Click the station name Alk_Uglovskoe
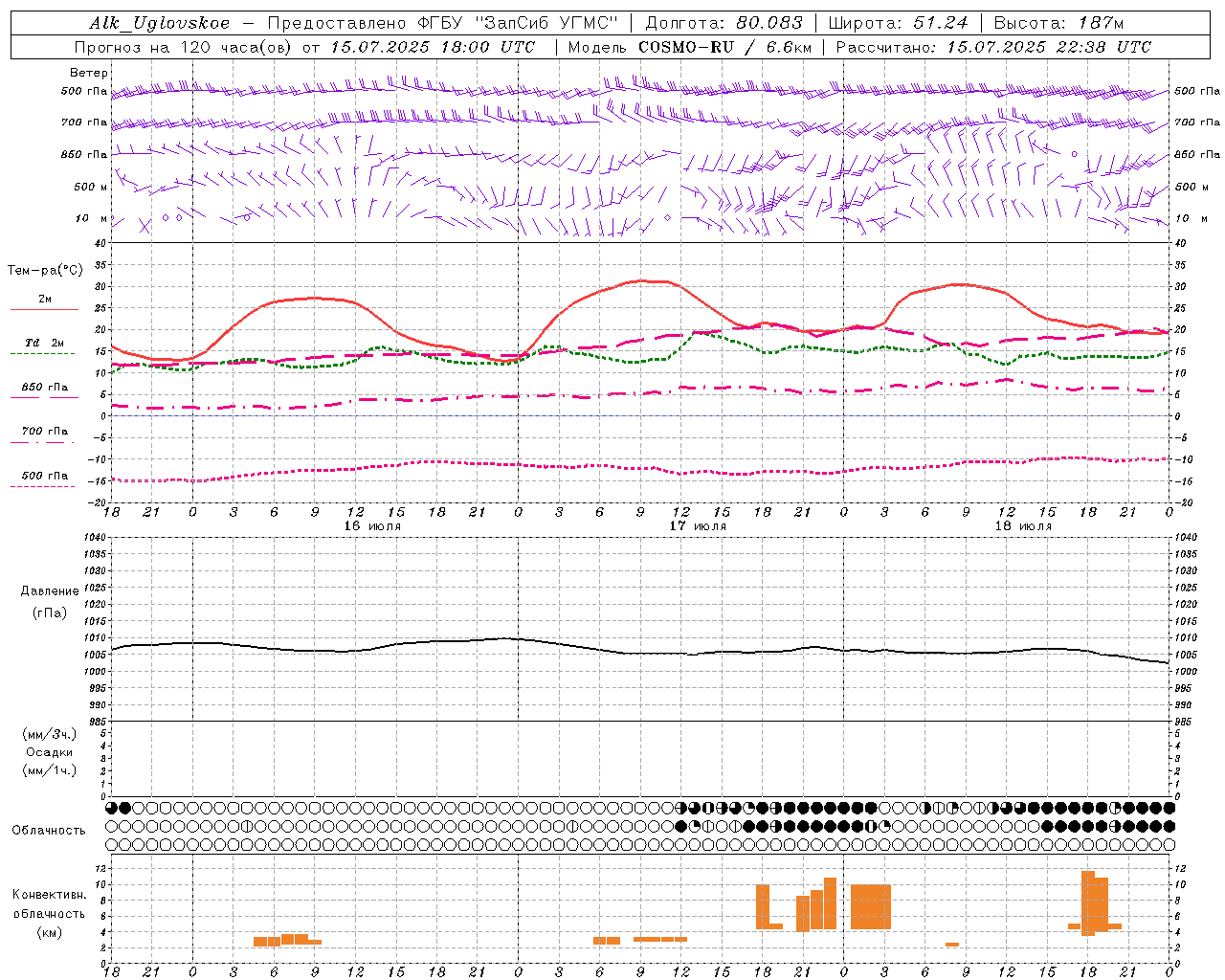 pyautogui.click(x=160, y=23)
